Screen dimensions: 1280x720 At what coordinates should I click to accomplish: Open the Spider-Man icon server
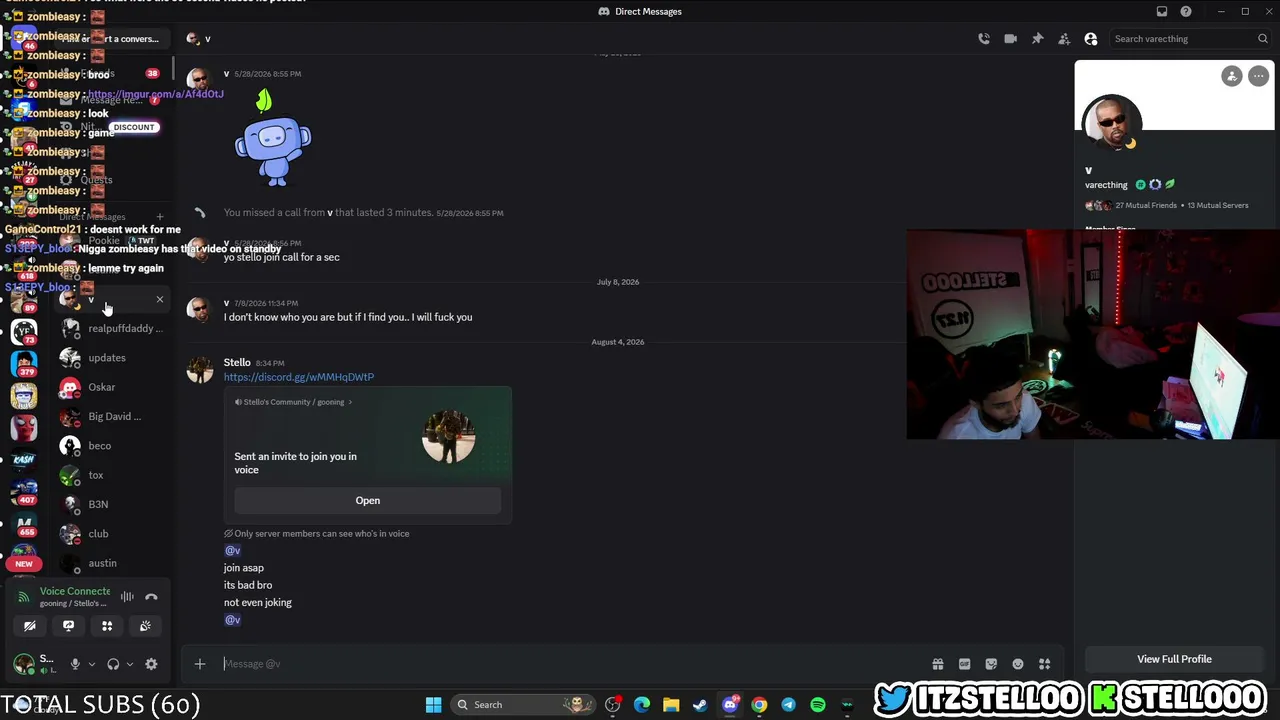coord(24,426)
